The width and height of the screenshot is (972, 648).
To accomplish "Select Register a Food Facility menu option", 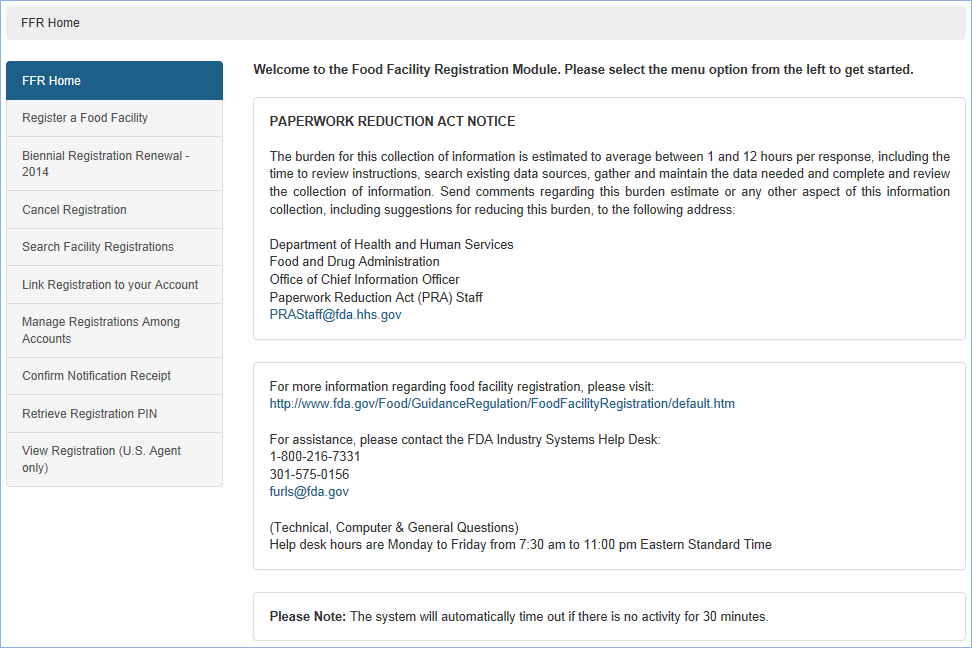I will click(x=114, y=118).
